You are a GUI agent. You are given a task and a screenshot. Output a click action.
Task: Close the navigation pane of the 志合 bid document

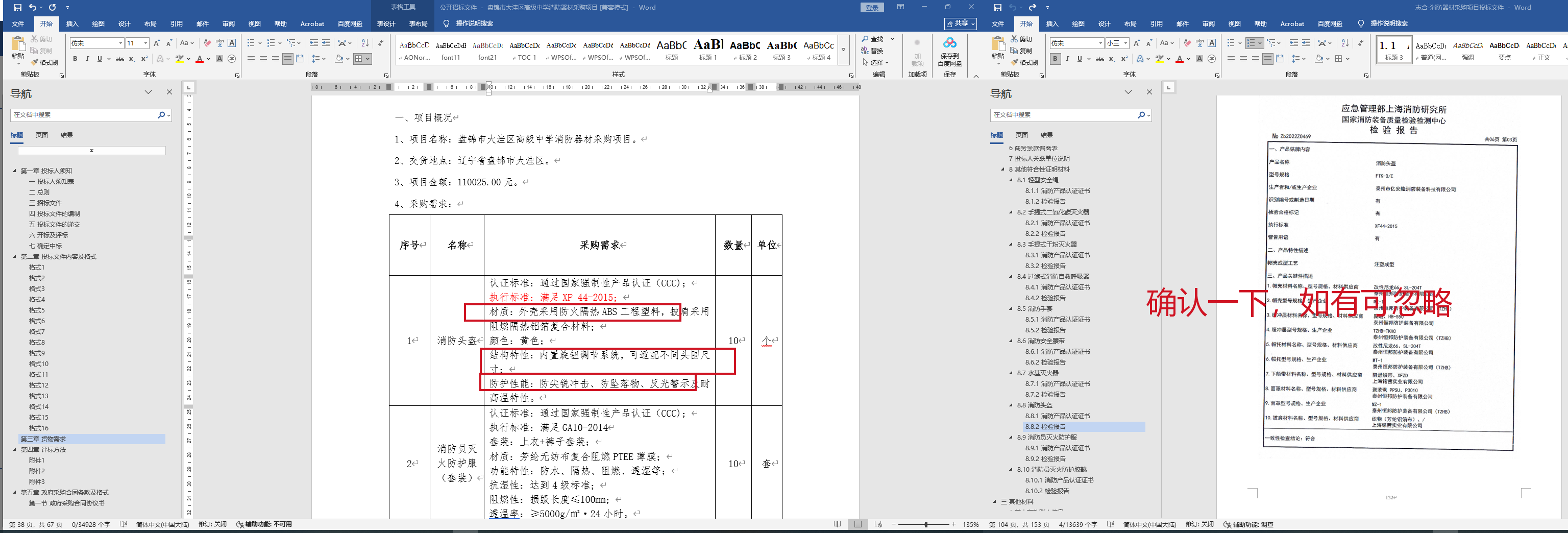[1149, 92]
